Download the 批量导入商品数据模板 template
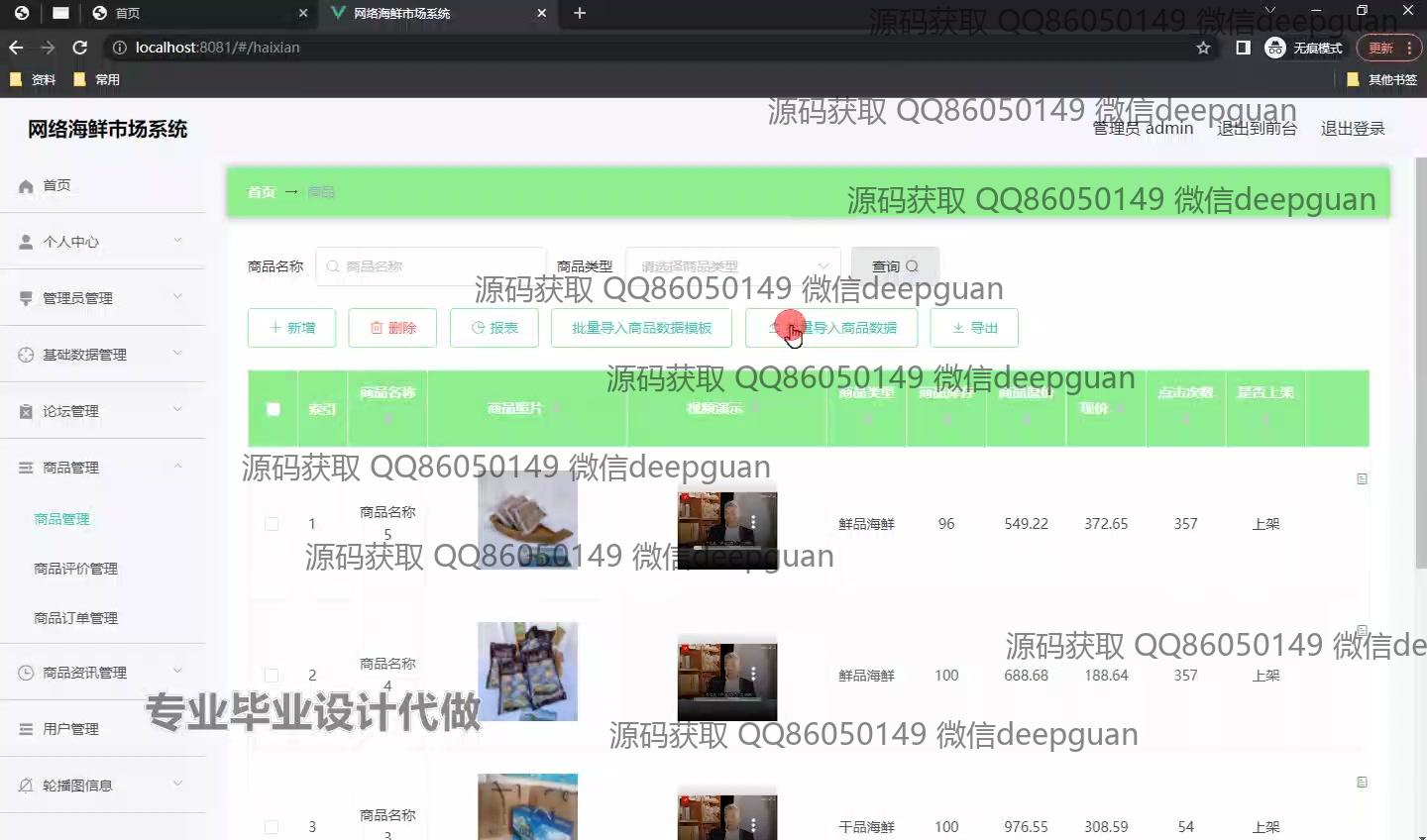 point(641,328)
